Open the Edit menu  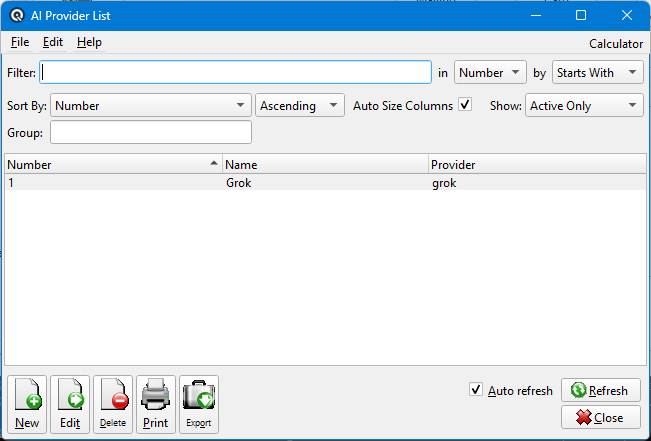[x=53, y=42]
